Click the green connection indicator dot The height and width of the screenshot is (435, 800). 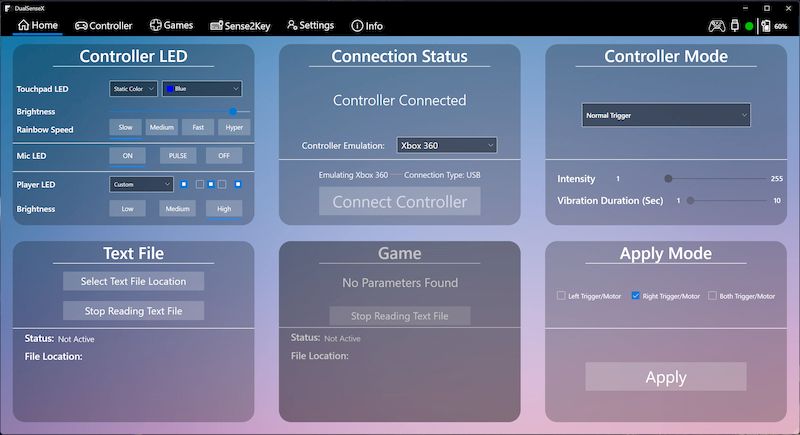tap(749, 26)
